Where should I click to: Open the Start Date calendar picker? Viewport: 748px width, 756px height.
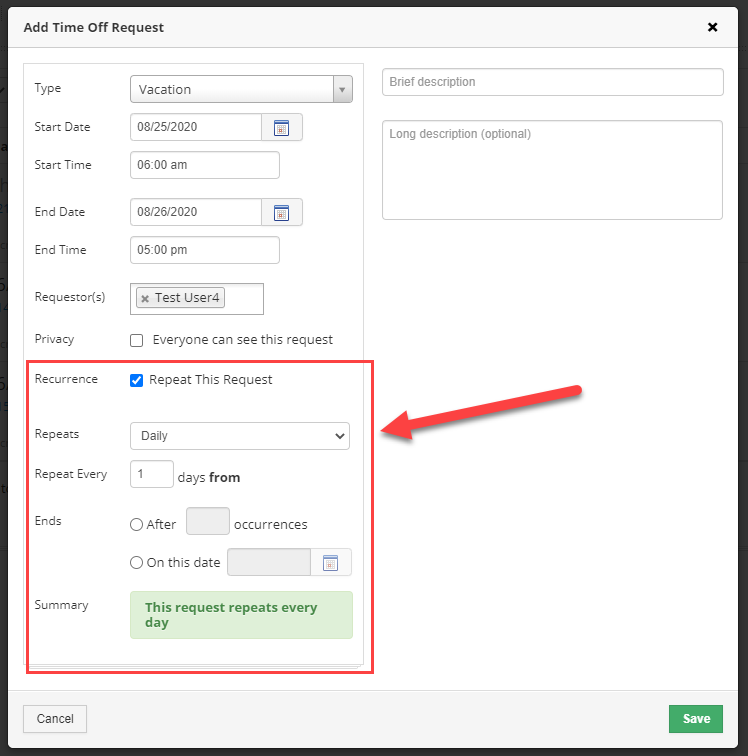tap(282, 128)
